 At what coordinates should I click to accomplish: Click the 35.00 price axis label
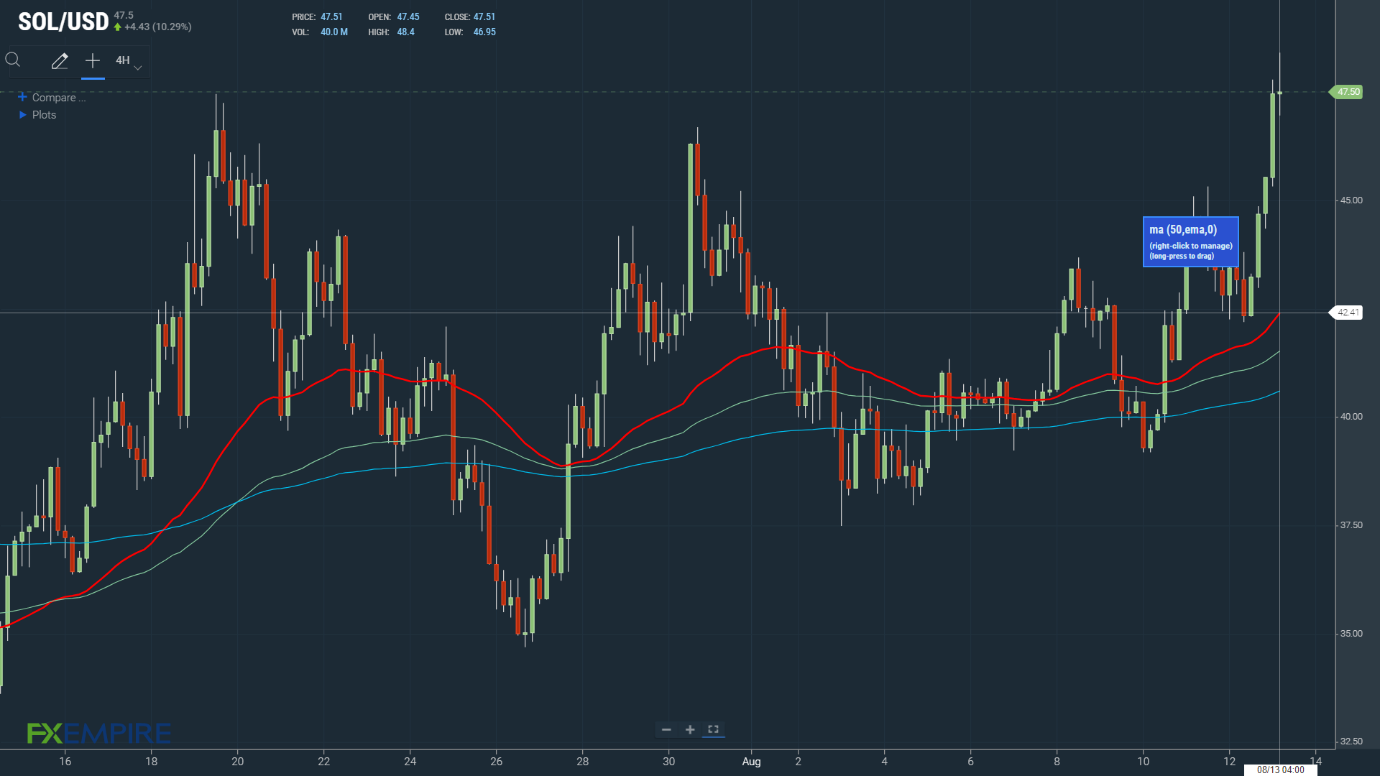pos(1351,633)
